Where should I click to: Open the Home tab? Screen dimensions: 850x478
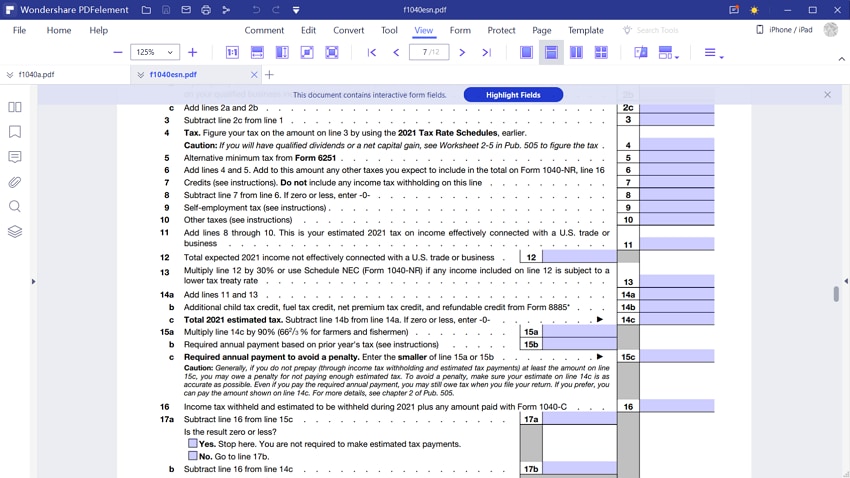point(59,30)
